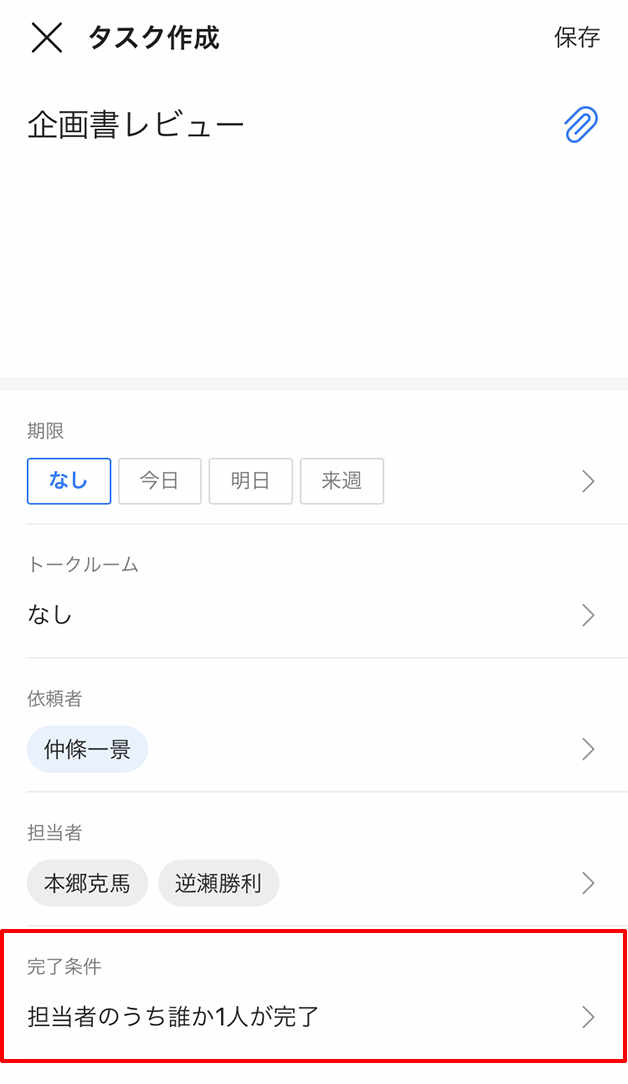Expand the 完了条件 options chevron
628x1084 pixels.
click(588, 1017)
